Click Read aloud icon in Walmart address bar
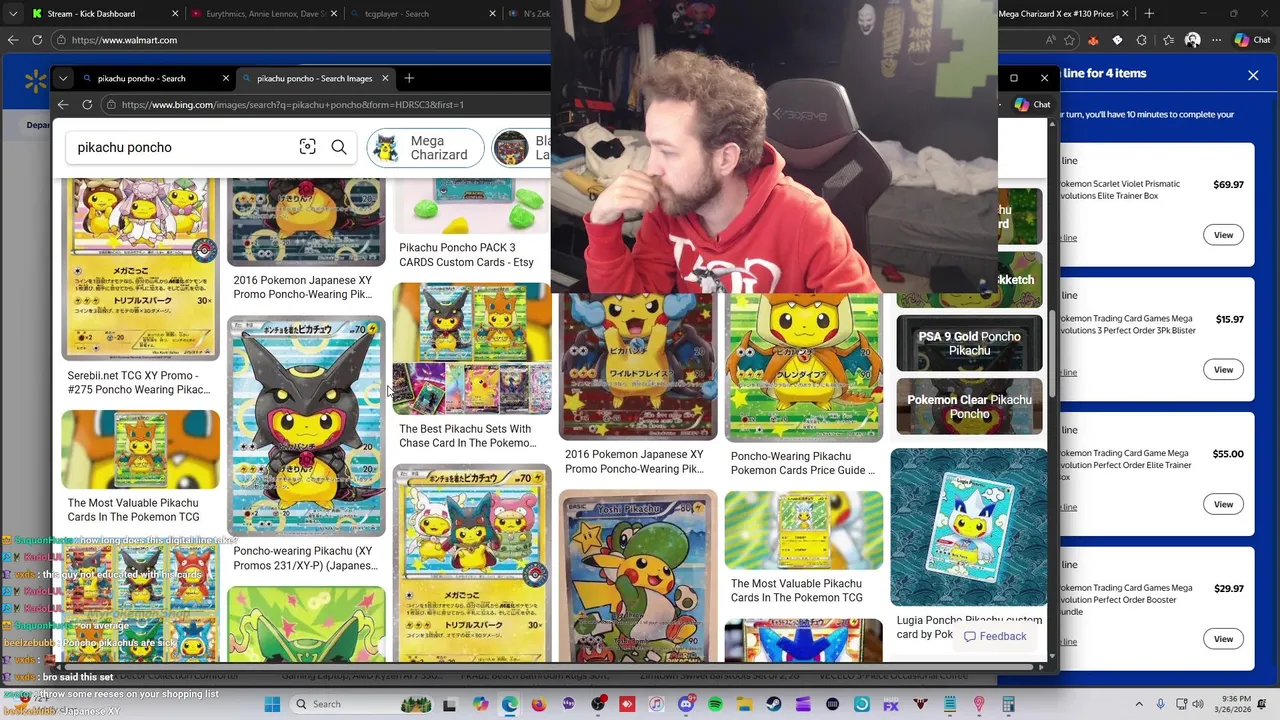Image resolution: width=1280 pixels, height=720 pixels. [x=1050, y=40]
